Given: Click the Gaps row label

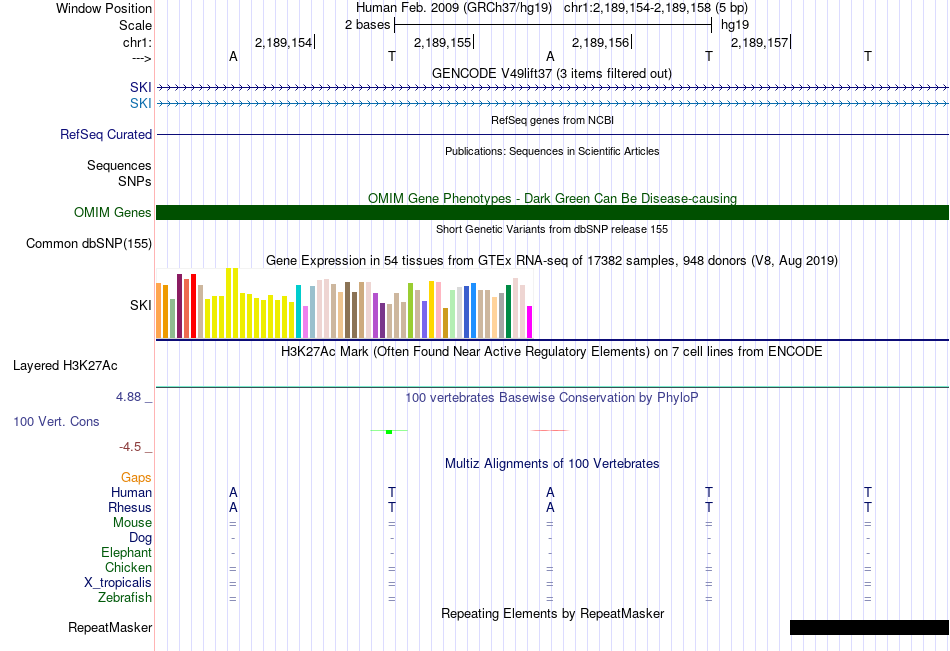Looking at the screenshot, I should point(136,478).
